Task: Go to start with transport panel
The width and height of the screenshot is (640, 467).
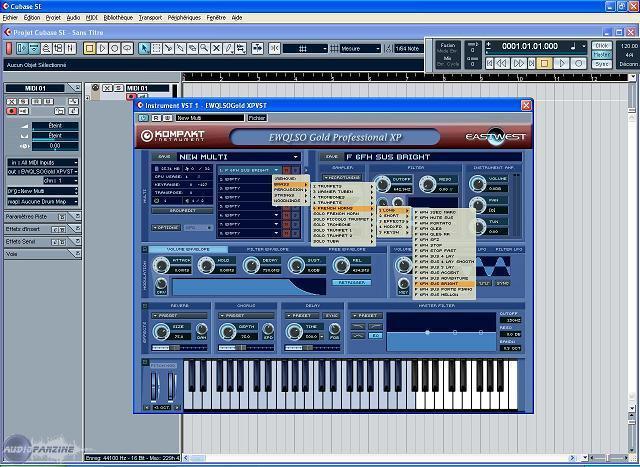Action: (x=489, y=63)
